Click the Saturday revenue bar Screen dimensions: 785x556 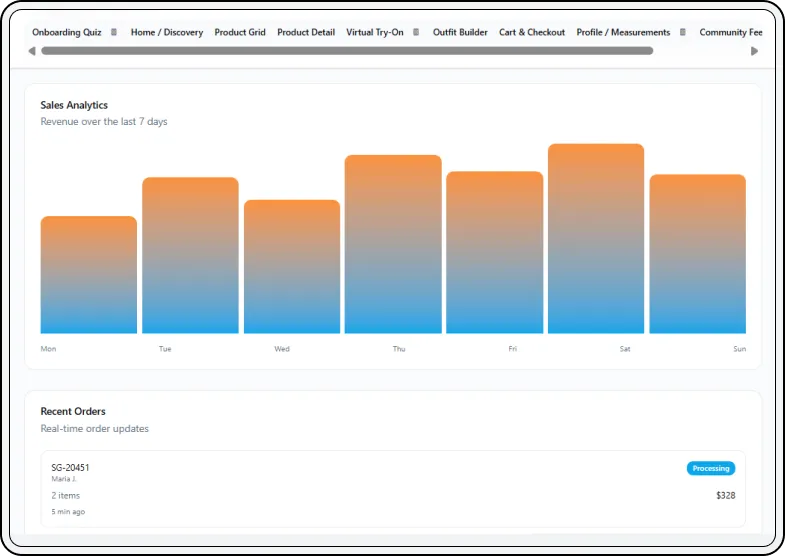coord(596,239)
